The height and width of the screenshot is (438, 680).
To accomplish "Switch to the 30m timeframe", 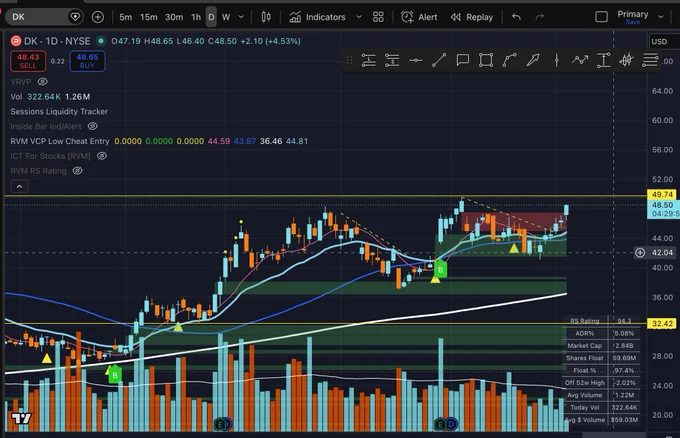I will click(174, 17).
